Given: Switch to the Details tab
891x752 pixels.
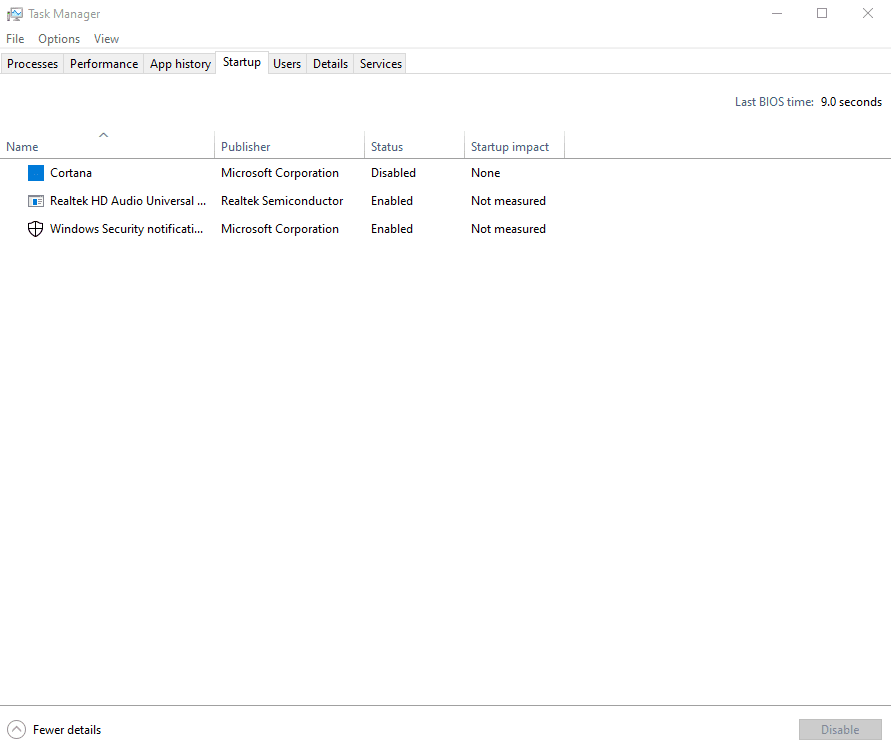Looking at the screenshot, I should tap(330, 64).
